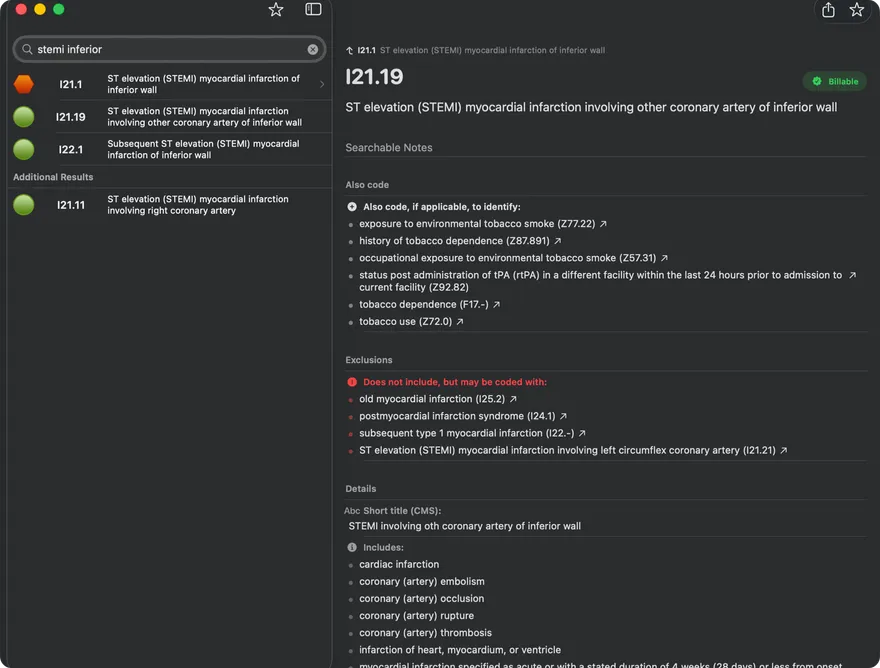Click 'coronary (artery) occlusion' entry
Image resolution: width=880 pixels, height=668 pixels.
[x=421, y=599]
